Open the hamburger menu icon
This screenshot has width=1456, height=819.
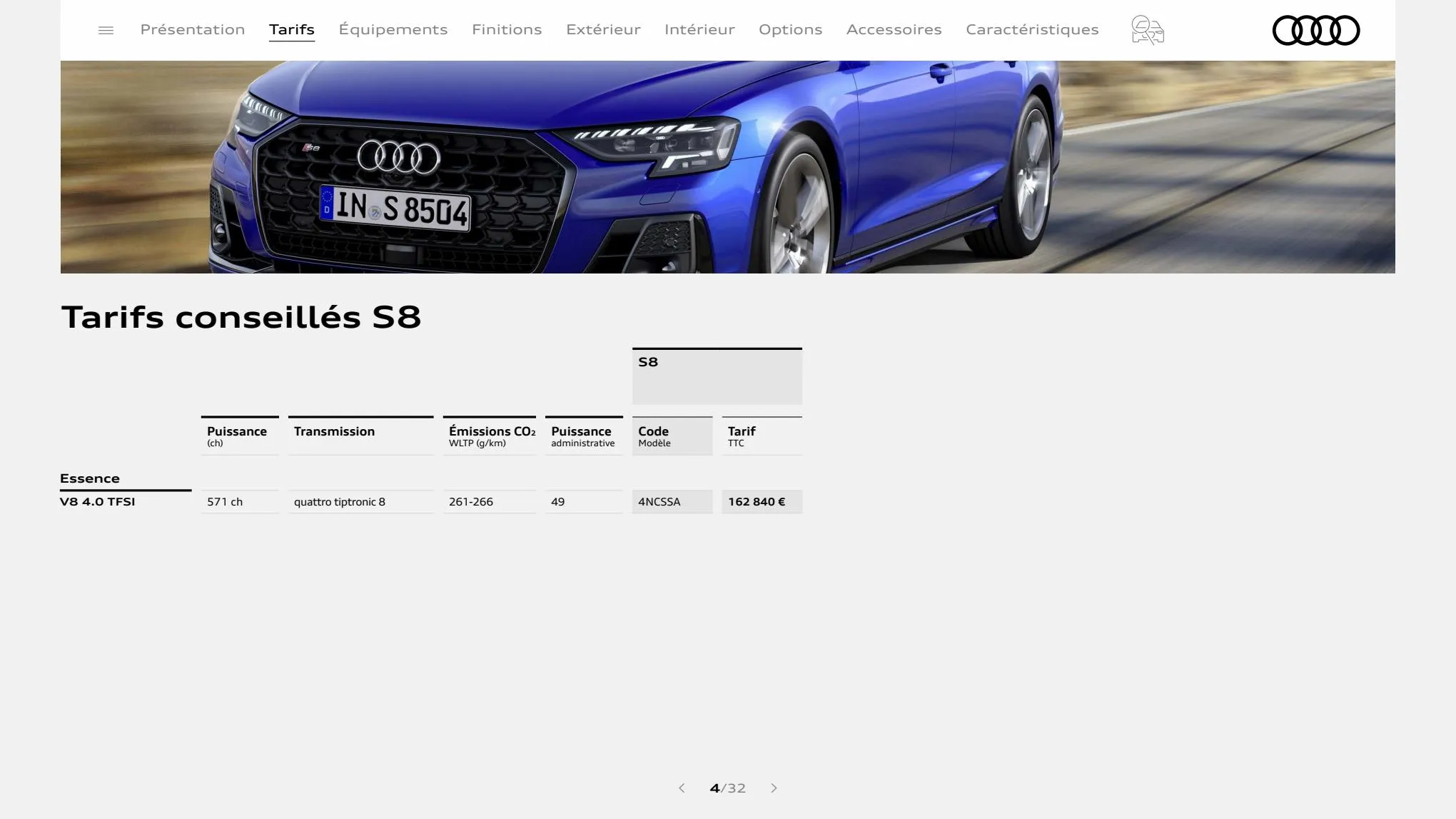coord(106,30)
